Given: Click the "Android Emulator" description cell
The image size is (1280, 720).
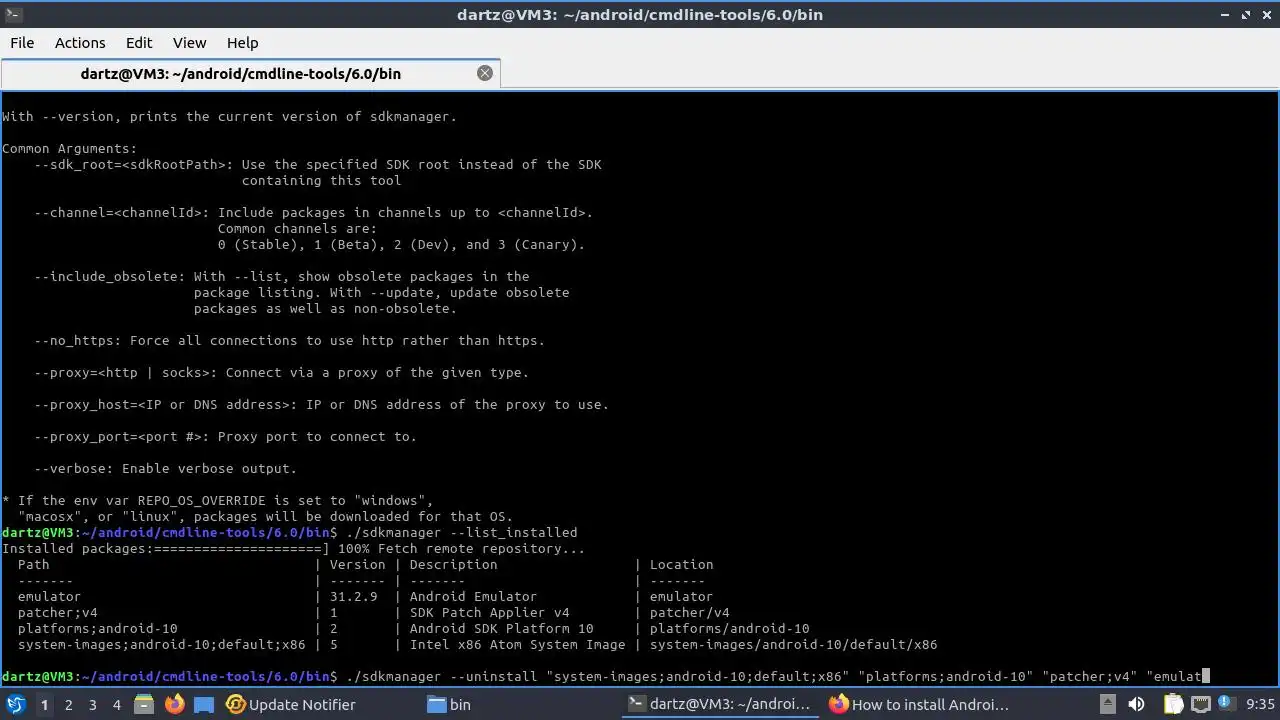Looking at the screenshot, I should click(x=473, y=596).
